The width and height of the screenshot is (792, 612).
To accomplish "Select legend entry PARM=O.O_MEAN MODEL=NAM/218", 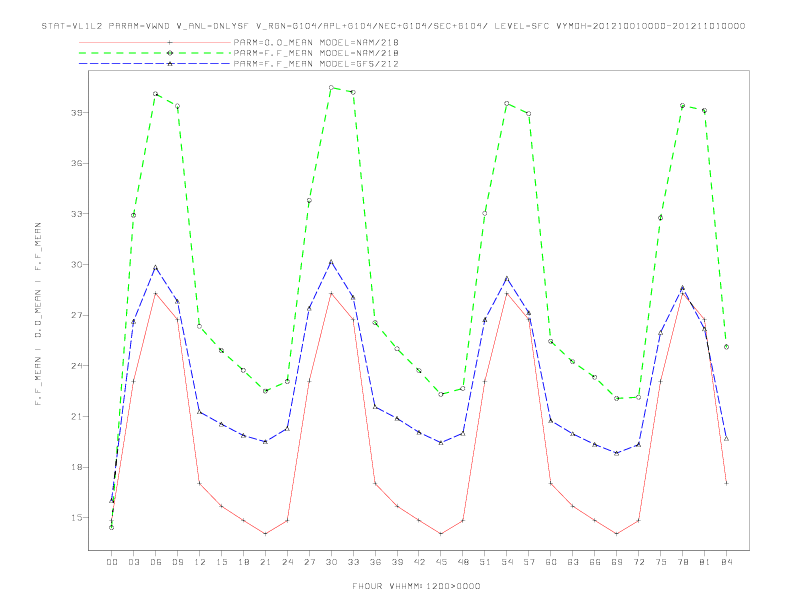I will pos(316,42).
